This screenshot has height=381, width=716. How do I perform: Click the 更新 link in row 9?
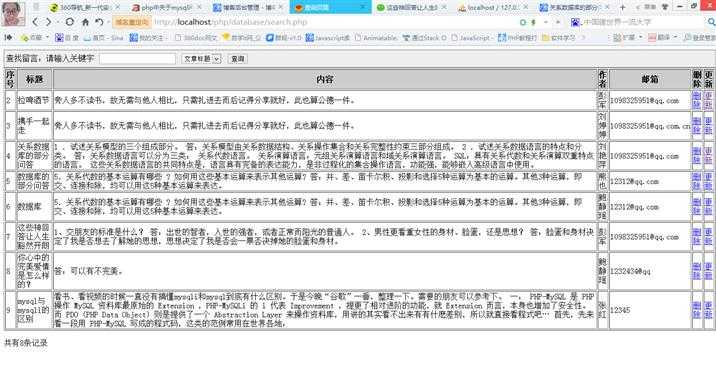[708, 310]
